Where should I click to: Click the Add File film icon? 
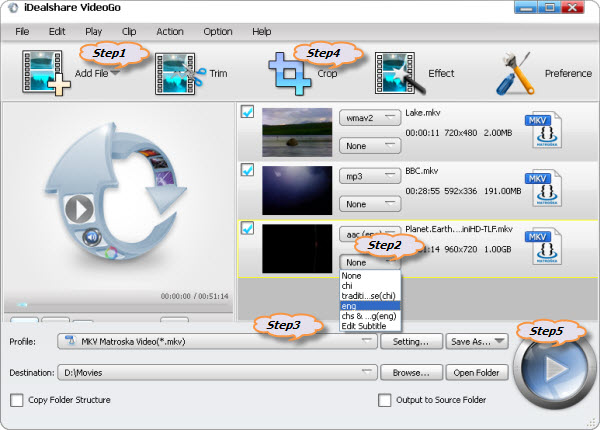pyautogui.click(x=46, y=72)
